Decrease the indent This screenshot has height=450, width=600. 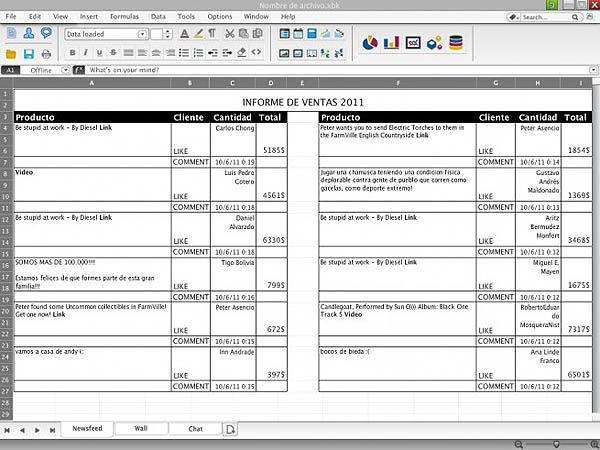212,52
